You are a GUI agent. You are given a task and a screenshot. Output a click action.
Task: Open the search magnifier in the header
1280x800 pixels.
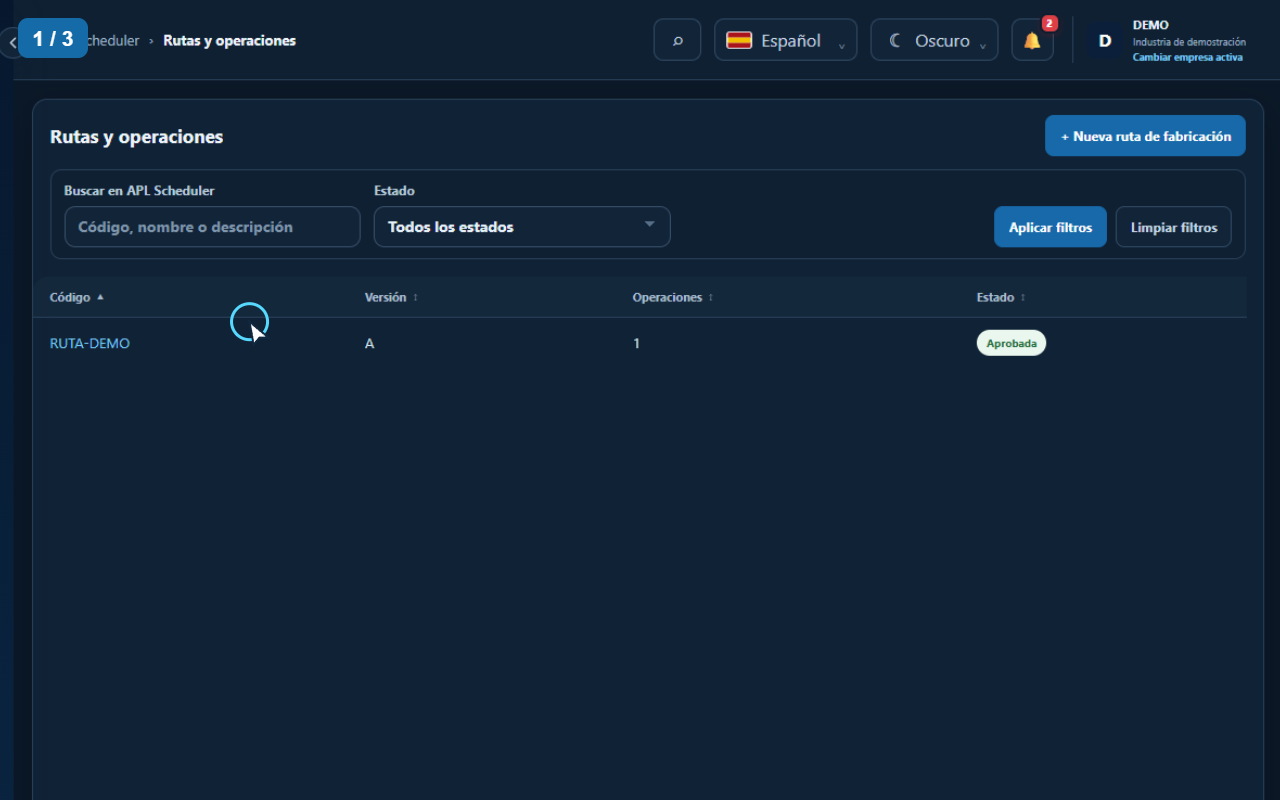click(677, 40)
